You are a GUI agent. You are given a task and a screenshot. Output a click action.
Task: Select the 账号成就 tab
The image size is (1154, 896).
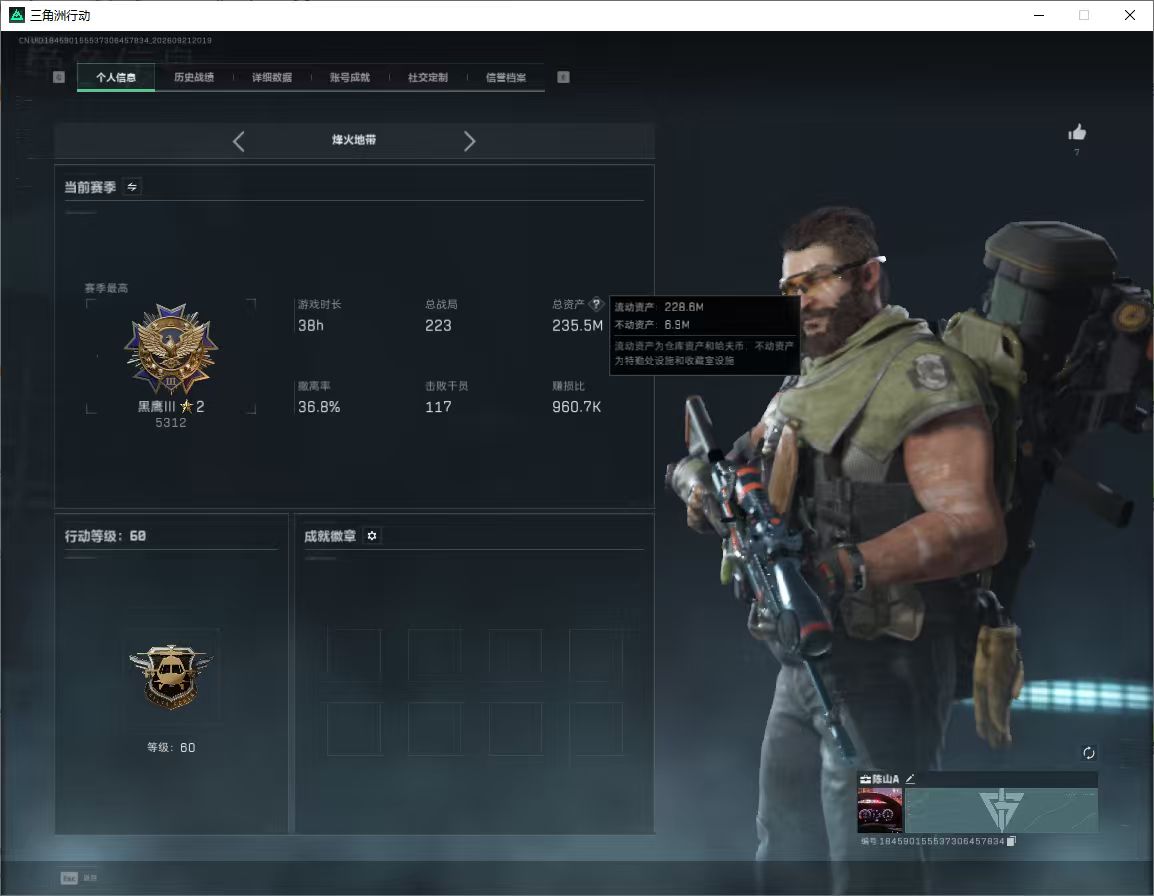point(350,77)
